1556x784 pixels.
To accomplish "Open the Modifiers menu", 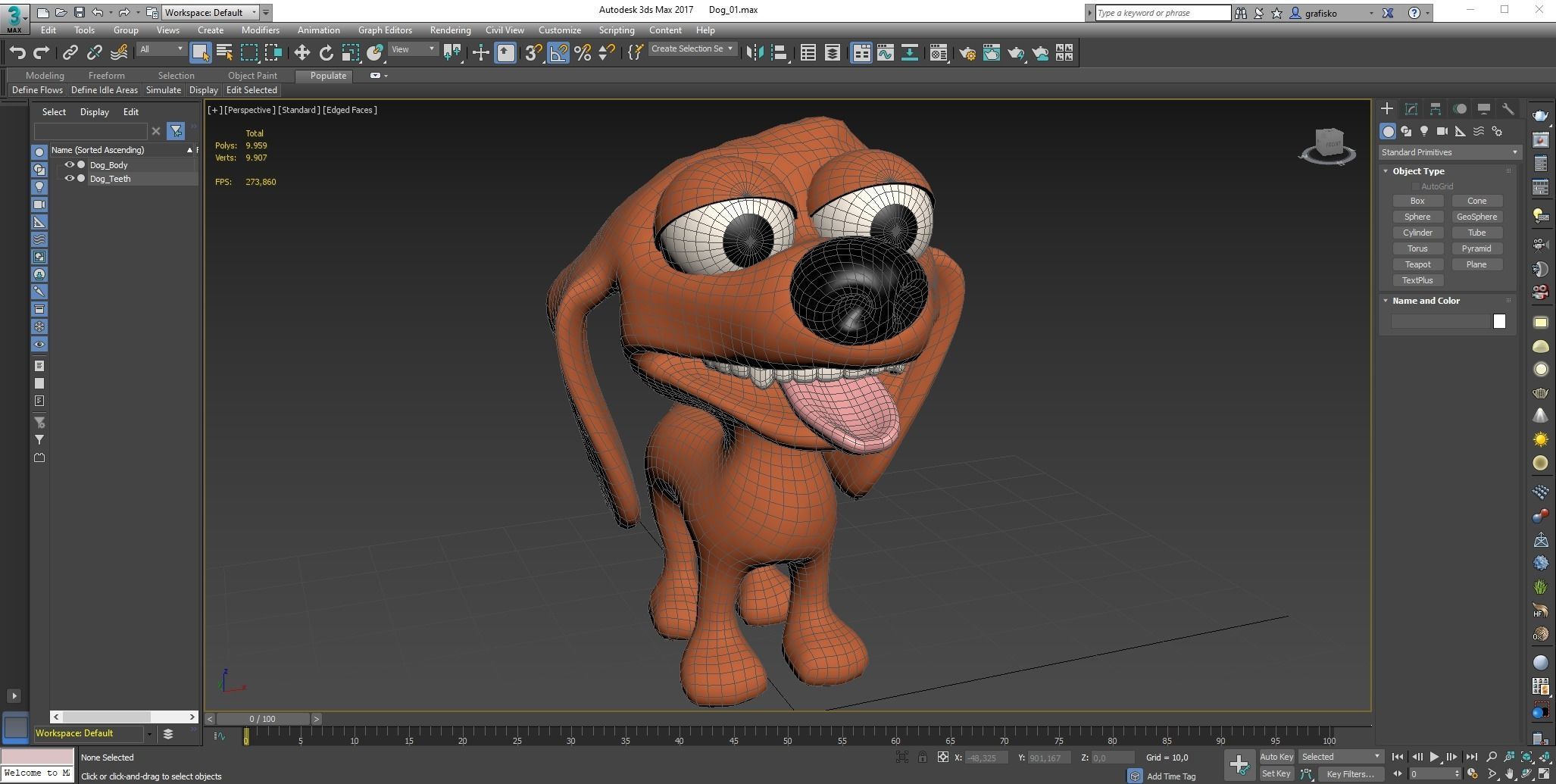I will coord(260,30).
